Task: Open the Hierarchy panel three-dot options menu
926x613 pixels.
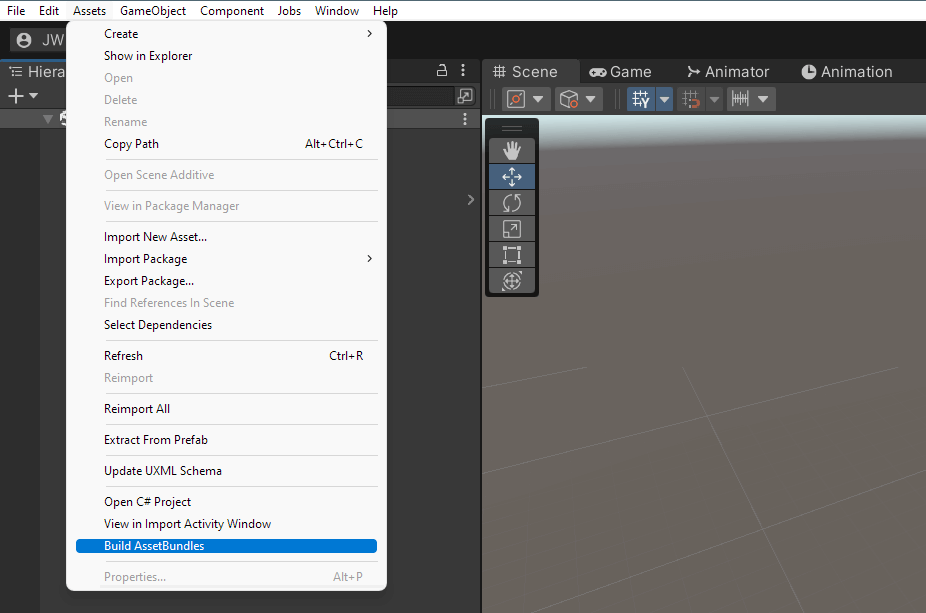Action: click(x=463, y=70)
